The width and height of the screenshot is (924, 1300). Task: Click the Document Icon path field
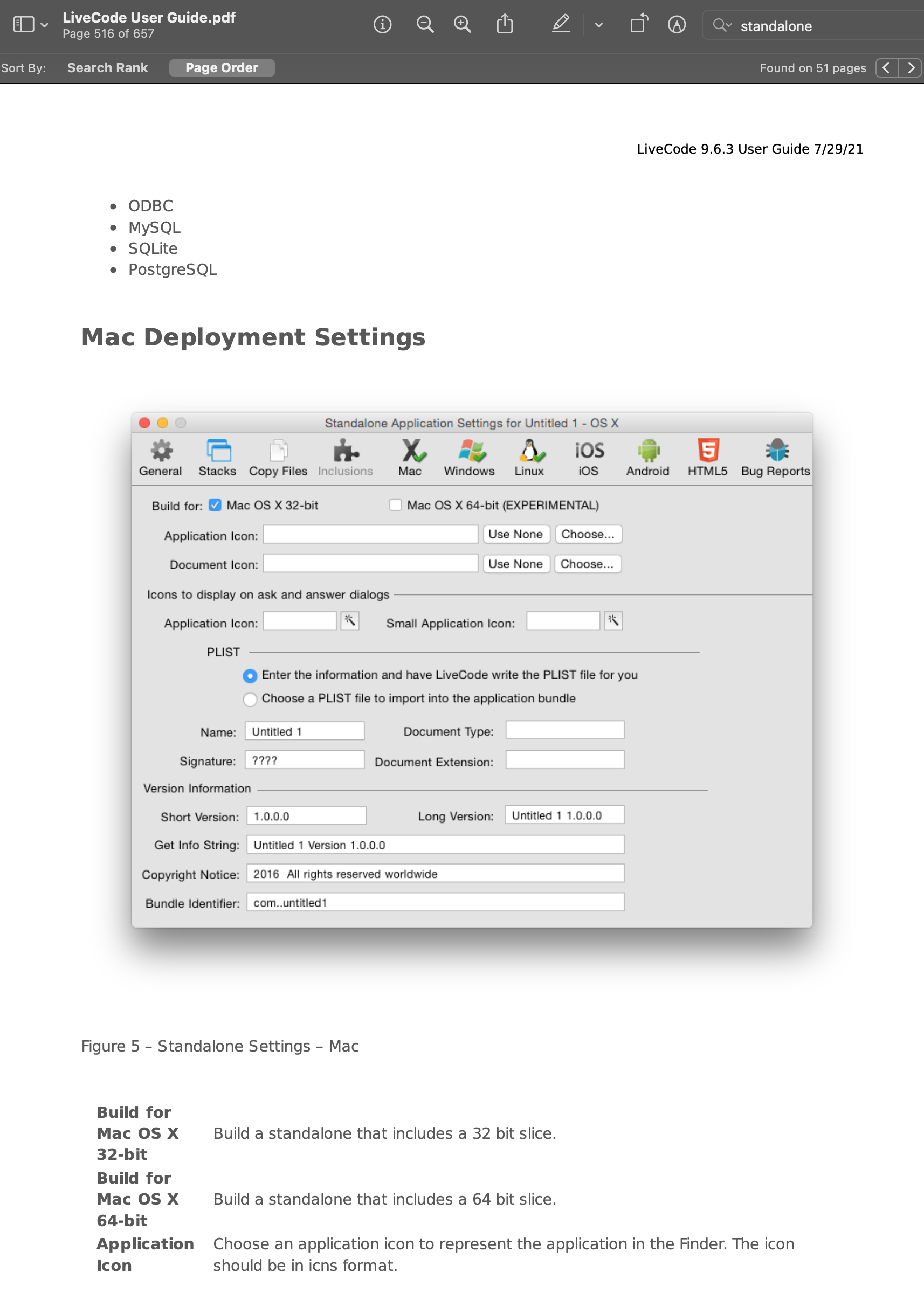pos(370,564)
